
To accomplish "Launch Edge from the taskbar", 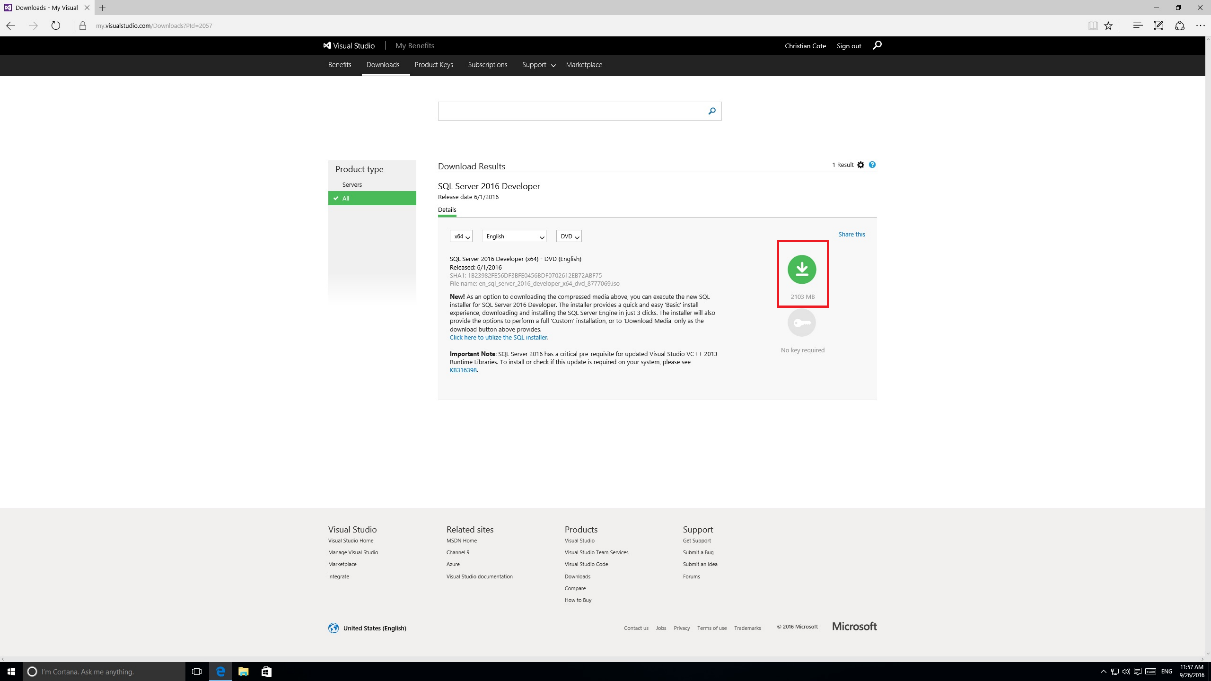I will [221, 671].
